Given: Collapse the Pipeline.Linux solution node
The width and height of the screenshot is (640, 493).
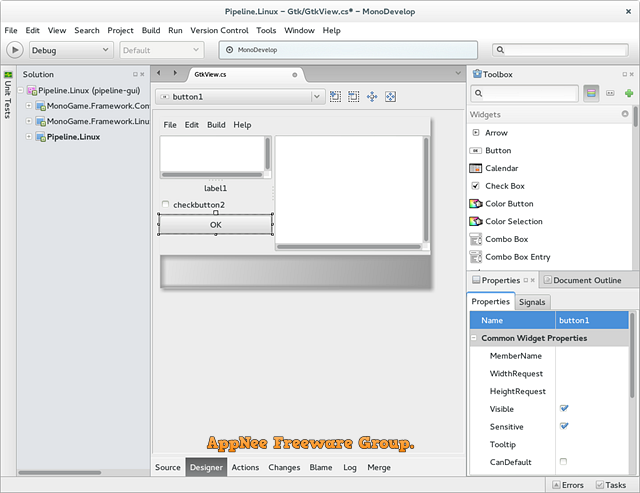Looking at the screenshot, I should click(20, 90).
